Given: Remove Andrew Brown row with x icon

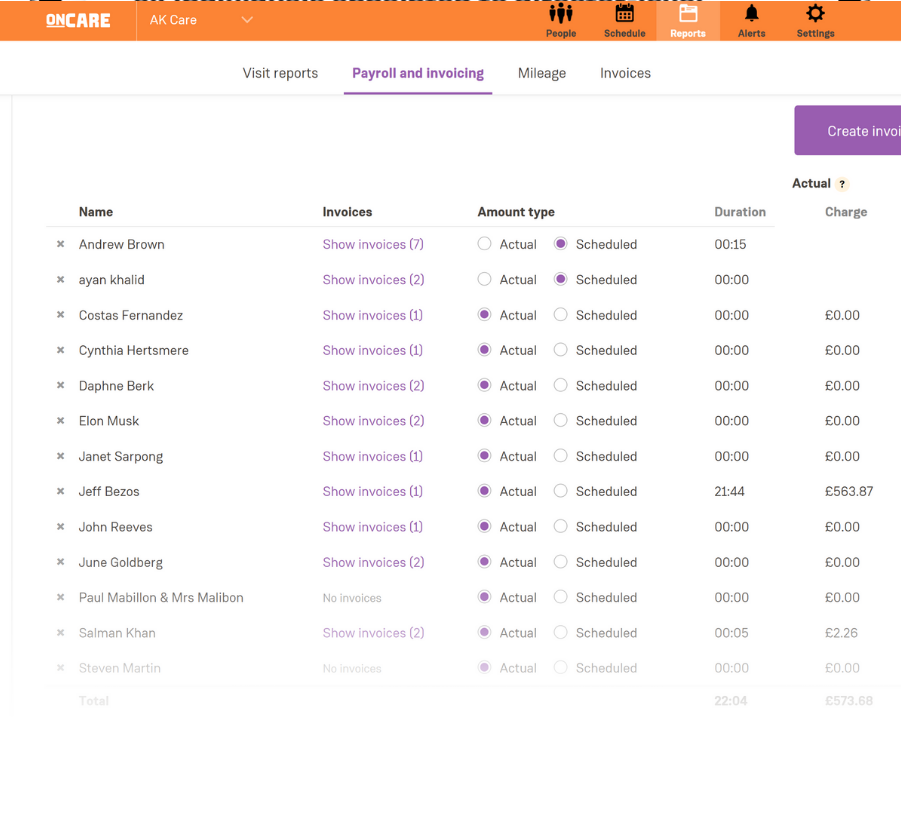Looking at the screenshot, I should [60, 244].
